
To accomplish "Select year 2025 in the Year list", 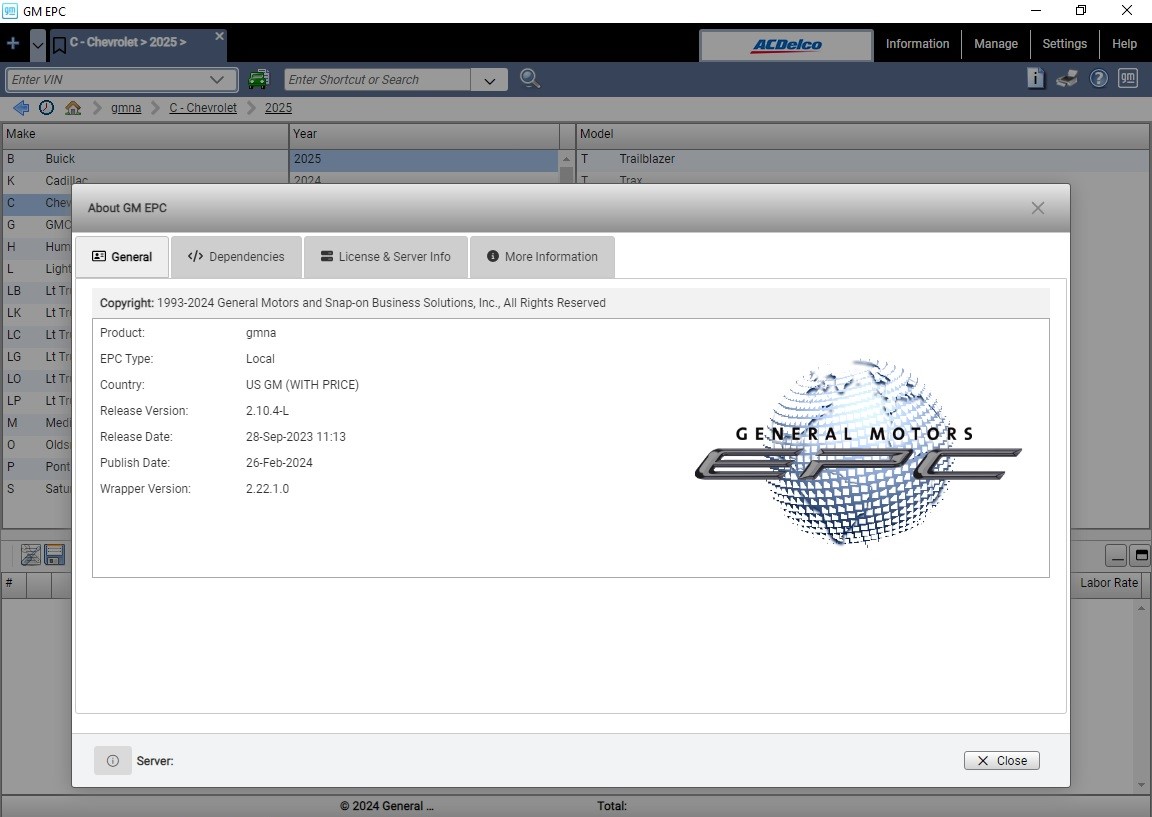I will (425, 159).
